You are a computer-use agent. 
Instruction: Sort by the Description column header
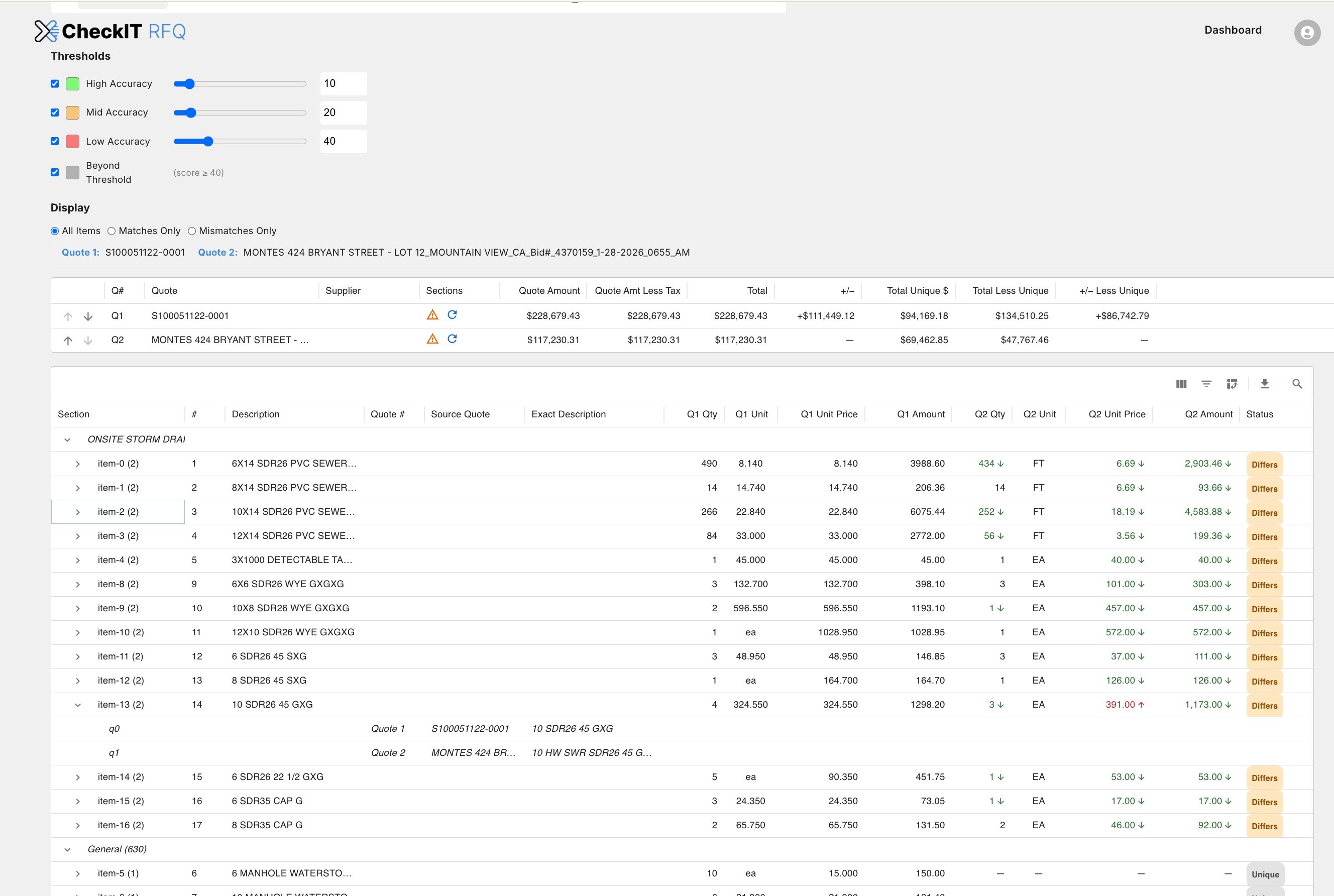pyautogui.click(x=255, y=414)
